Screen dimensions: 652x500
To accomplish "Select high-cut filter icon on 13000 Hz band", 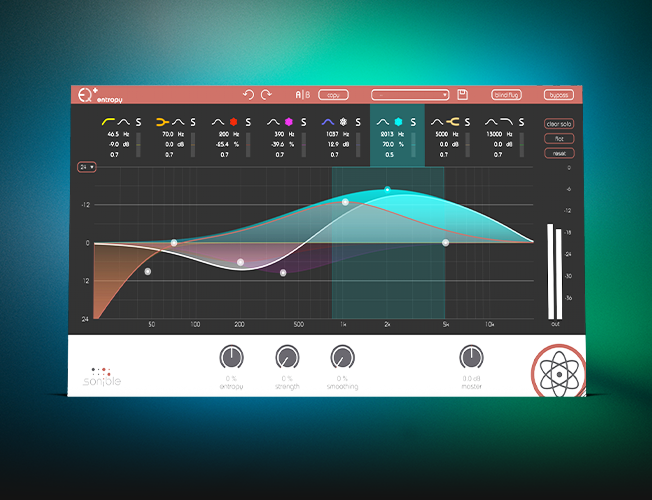I will tap(506, 122).
